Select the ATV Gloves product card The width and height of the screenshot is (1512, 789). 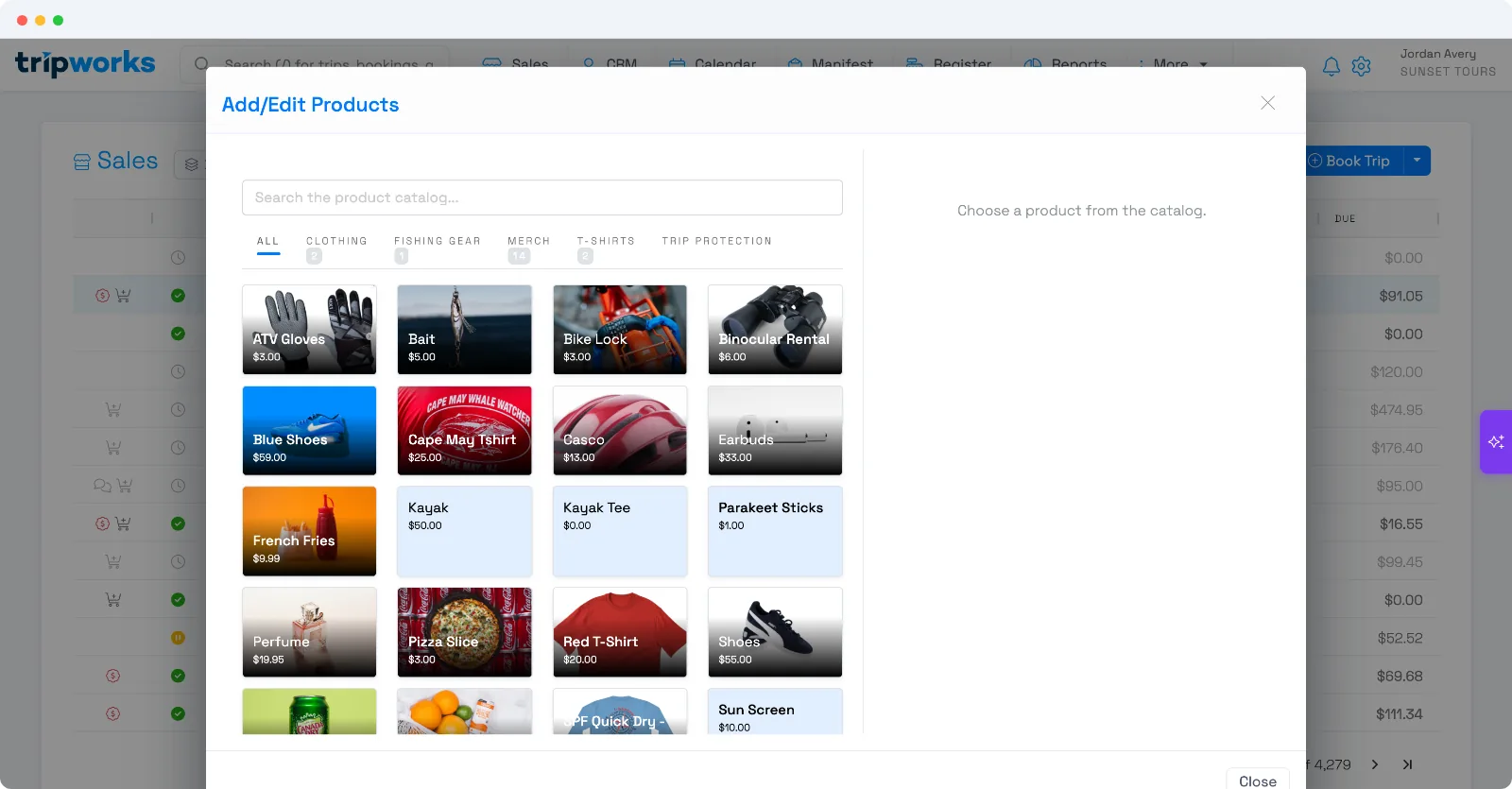(x=309, y=330)
